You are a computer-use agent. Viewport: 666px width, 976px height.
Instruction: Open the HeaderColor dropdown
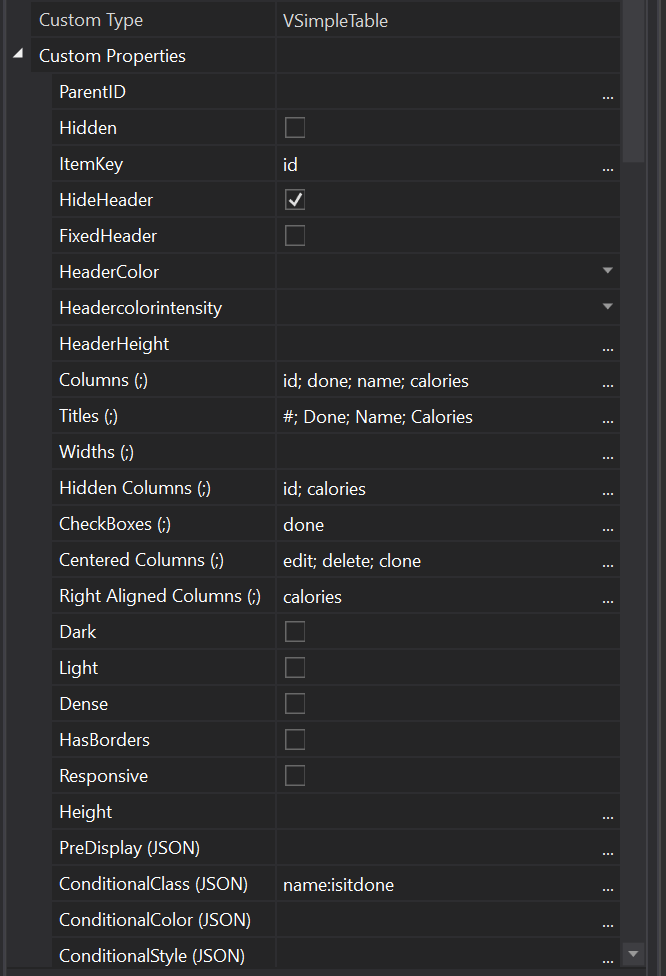[x=607, y=271]
